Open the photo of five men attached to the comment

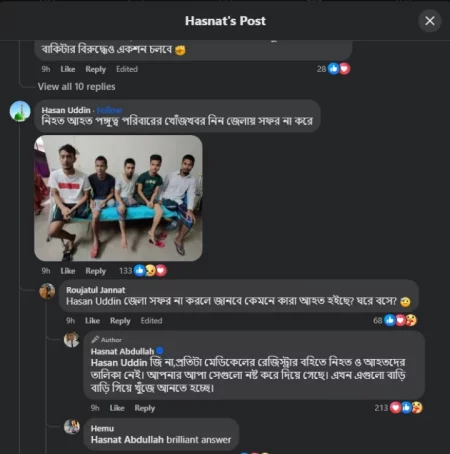[118, 198]
